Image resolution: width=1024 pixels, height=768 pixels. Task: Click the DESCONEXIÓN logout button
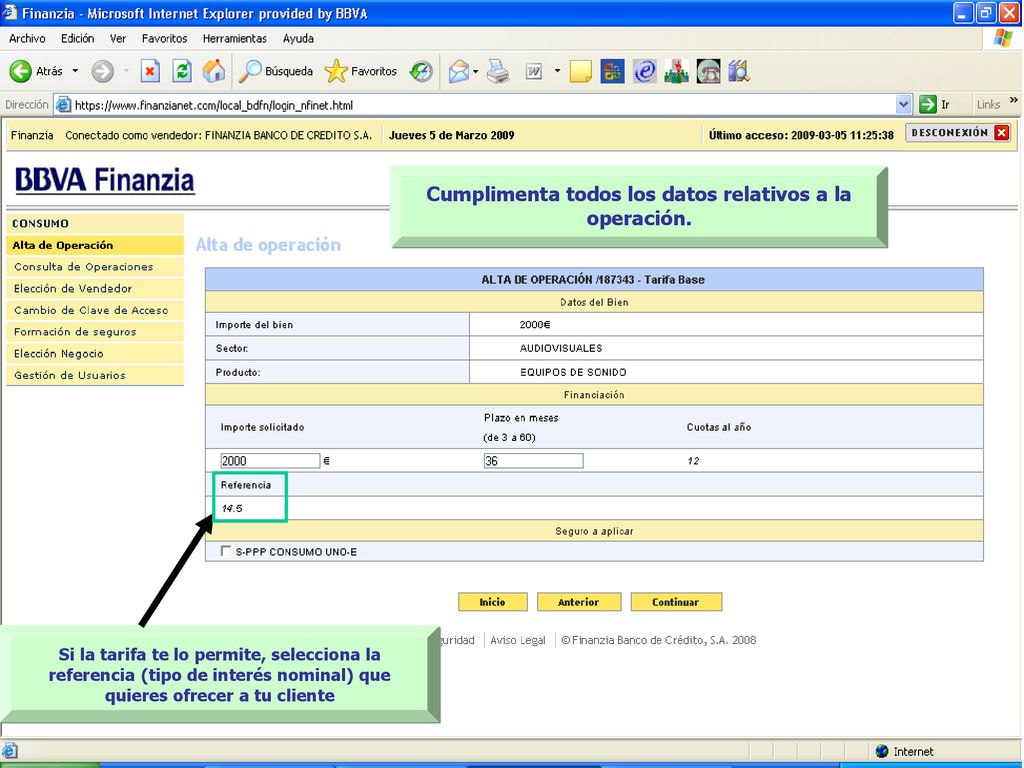[958, 133]
